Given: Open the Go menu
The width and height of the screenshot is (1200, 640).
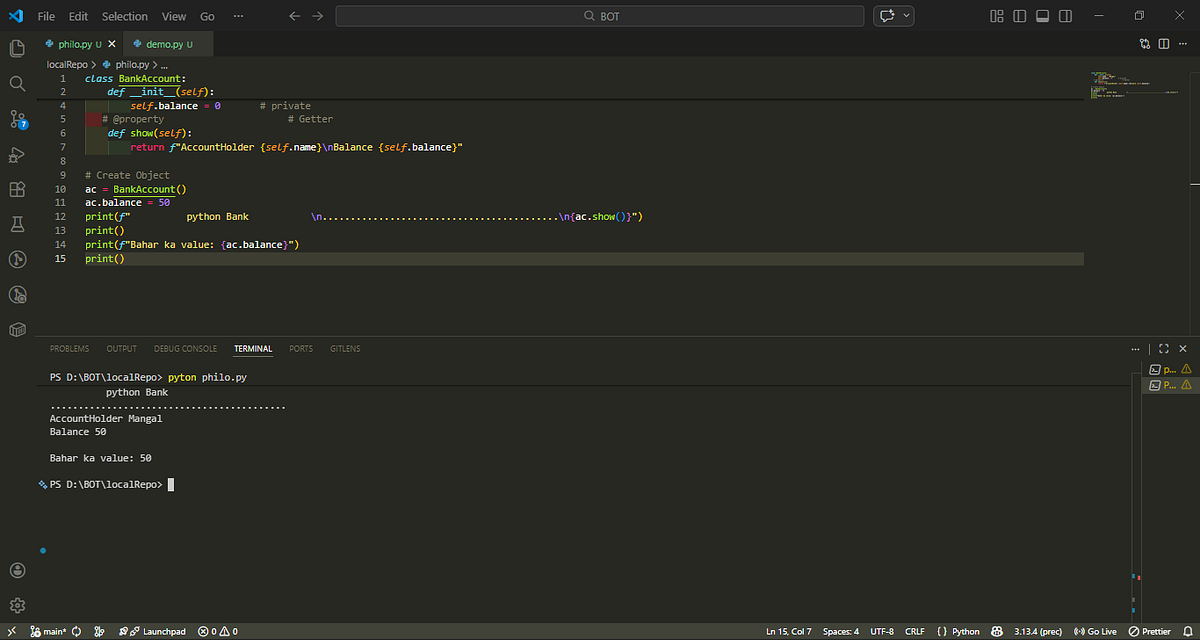Looking at the screenshot, I should point(207,16).
